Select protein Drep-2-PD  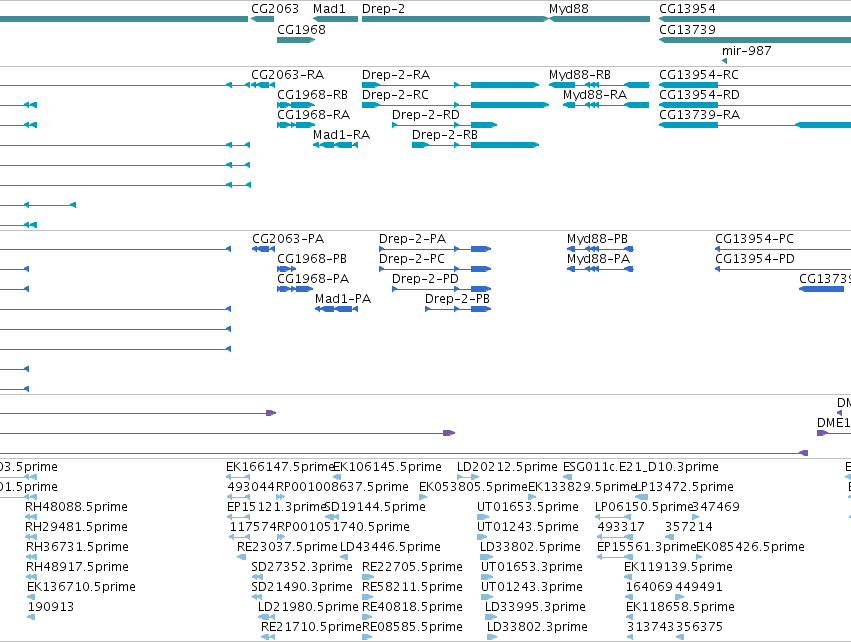(x=425, y=279)
